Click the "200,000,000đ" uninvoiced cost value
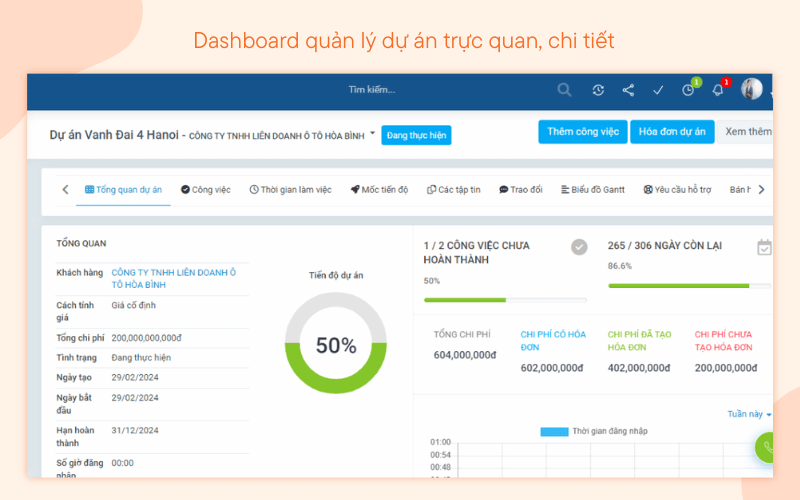Image resolution: width=800 pixels, height=500 pixels. 726,368
